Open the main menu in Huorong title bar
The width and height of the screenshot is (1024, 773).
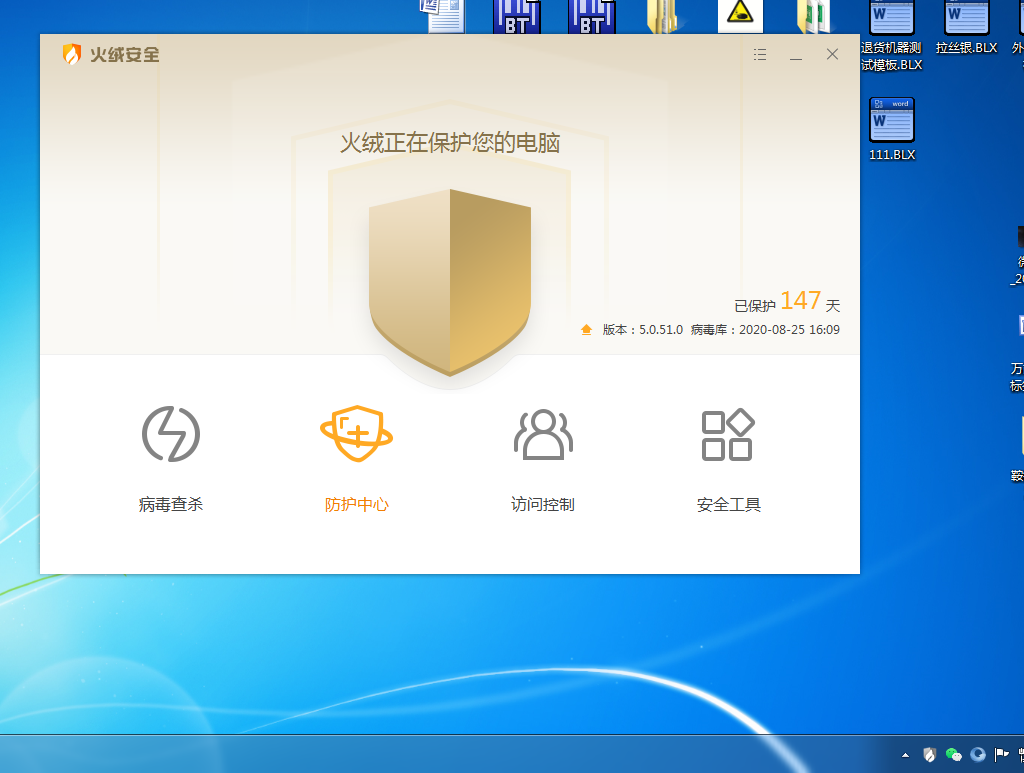[x=760, y=54]
